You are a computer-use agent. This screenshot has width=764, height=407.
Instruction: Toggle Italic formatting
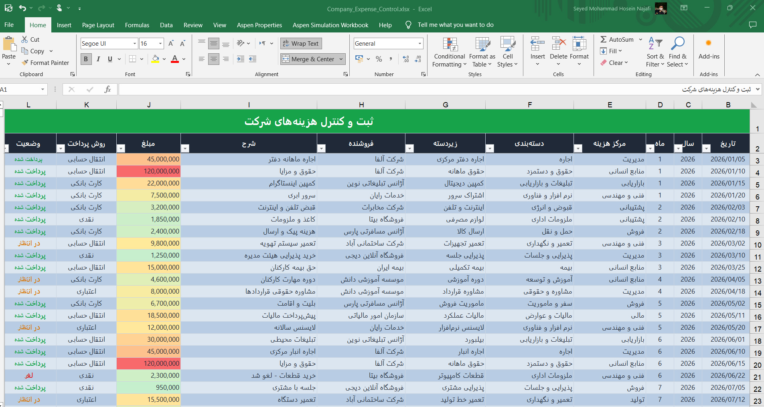point(98,59)
